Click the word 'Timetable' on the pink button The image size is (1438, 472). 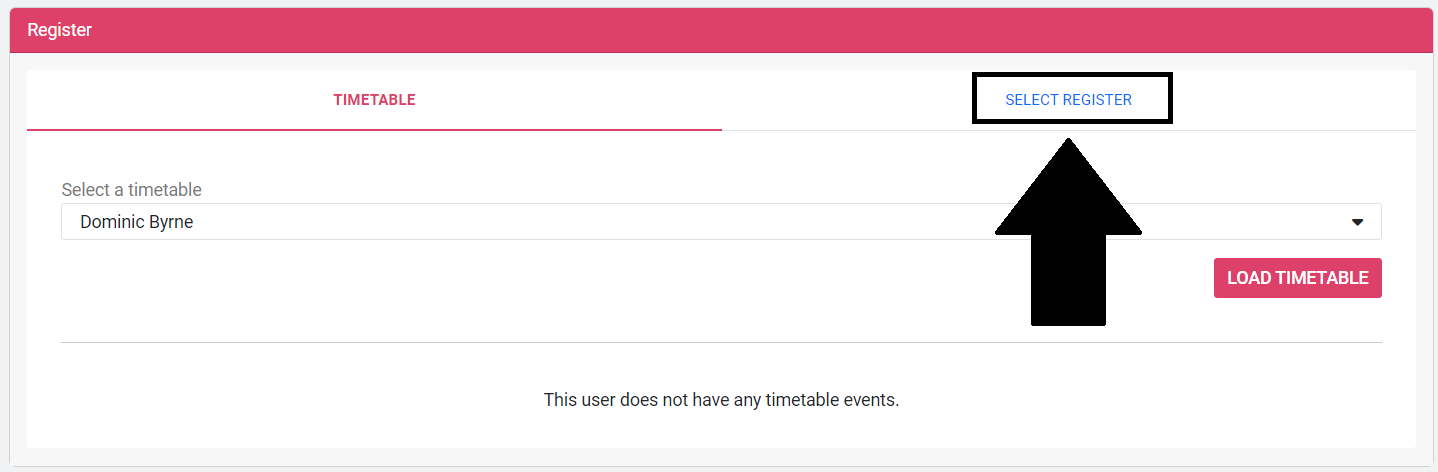[x=1324, y=278]
